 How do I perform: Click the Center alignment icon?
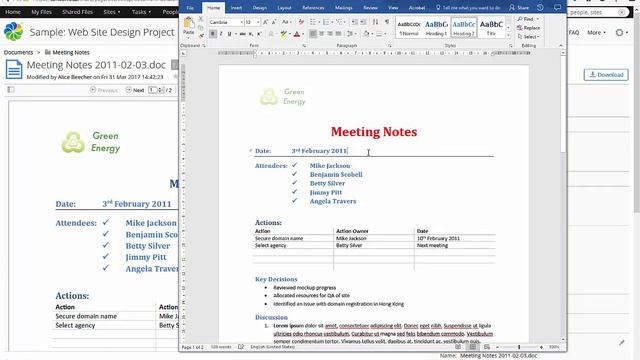click(x=321, y=34)
